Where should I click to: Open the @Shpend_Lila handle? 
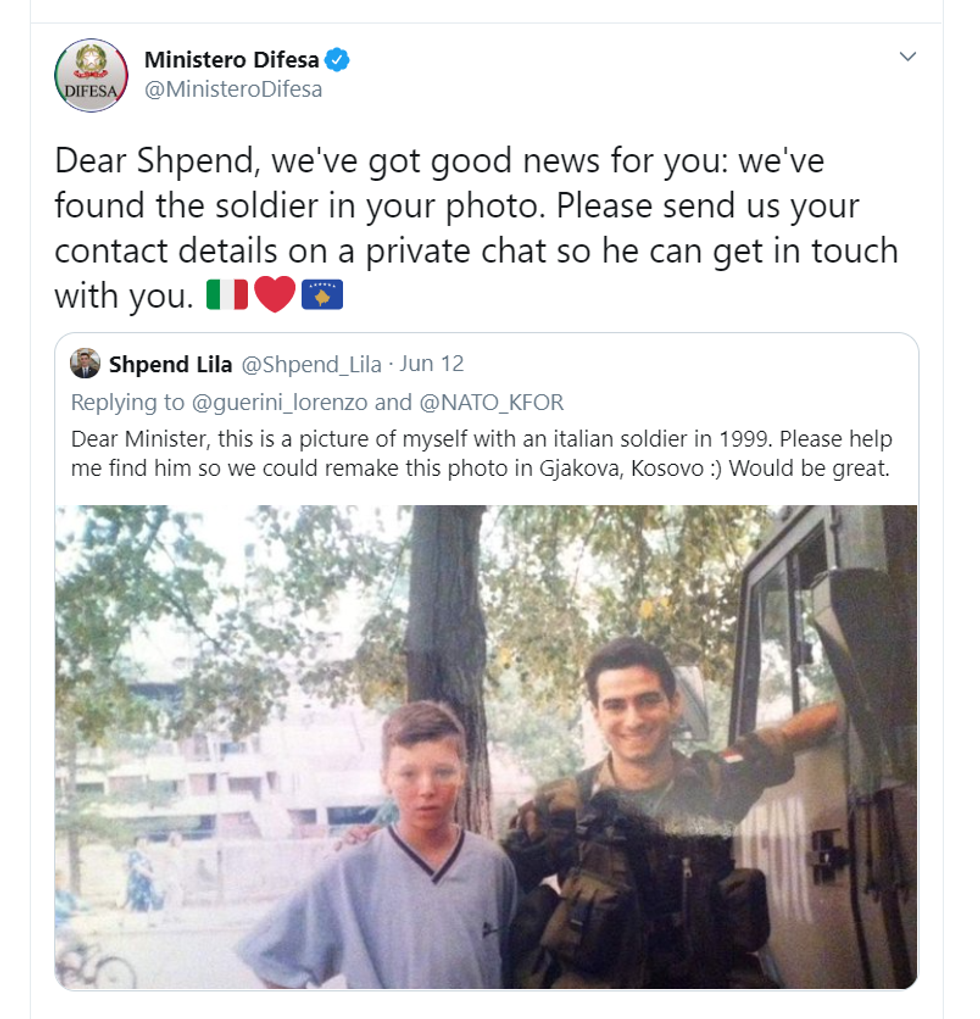[x=311, y=365]
